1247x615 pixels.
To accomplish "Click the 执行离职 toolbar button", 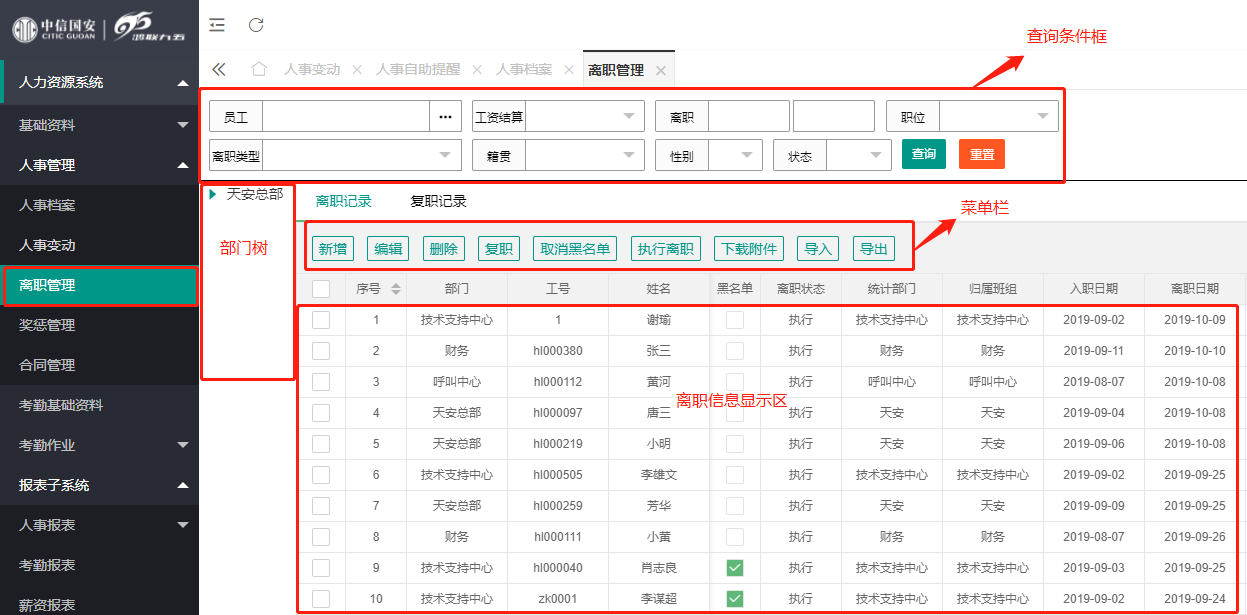I will point(665,249).
